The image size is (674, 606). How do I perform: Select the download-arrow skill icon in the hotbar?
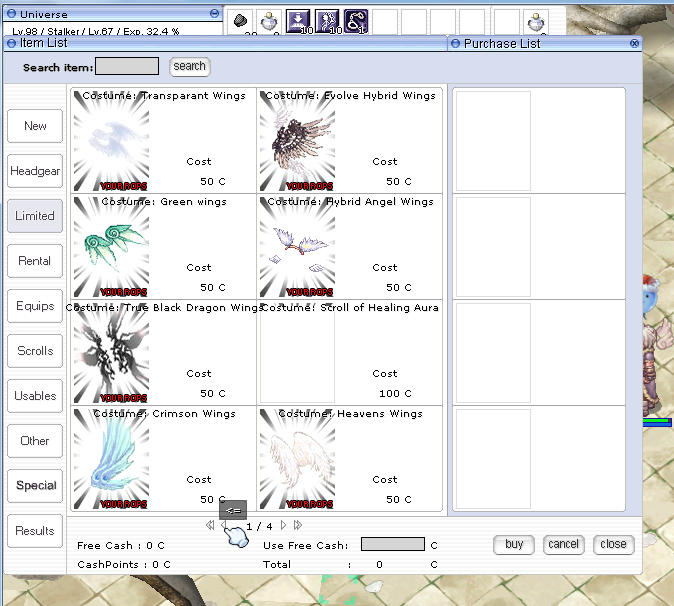coord(298,21)
